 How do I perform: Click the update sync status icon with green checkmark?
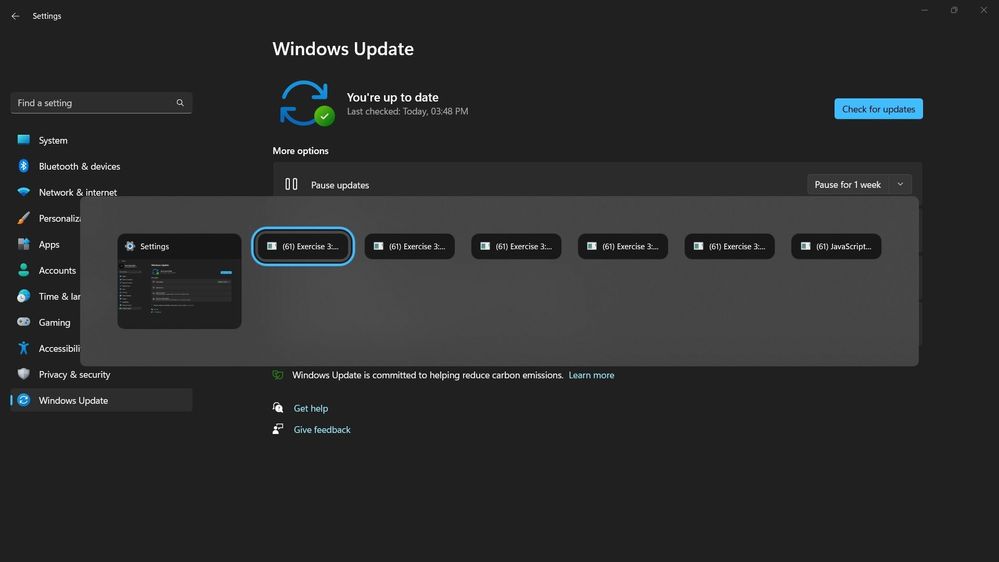[307, 103]
